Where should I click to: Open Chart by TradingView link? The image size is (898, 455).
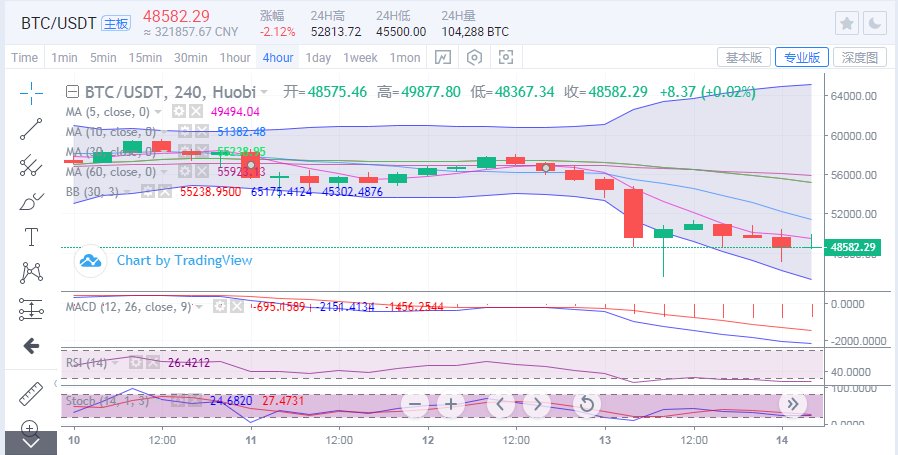pyautogui.click(x=184, y=261)
